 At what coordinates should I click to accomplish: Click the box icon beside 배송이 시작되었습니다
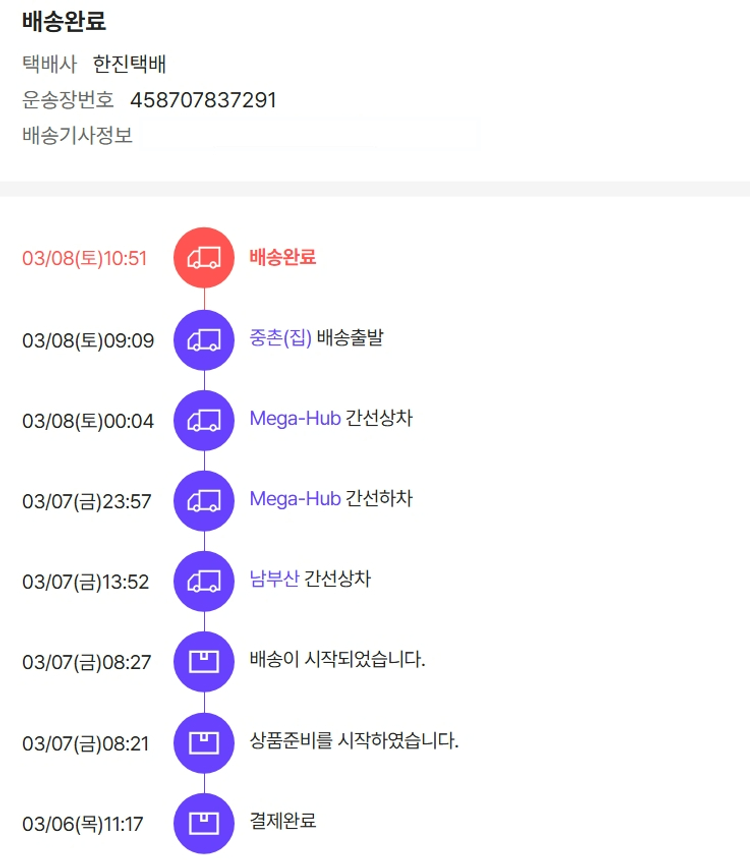[204, 661]
